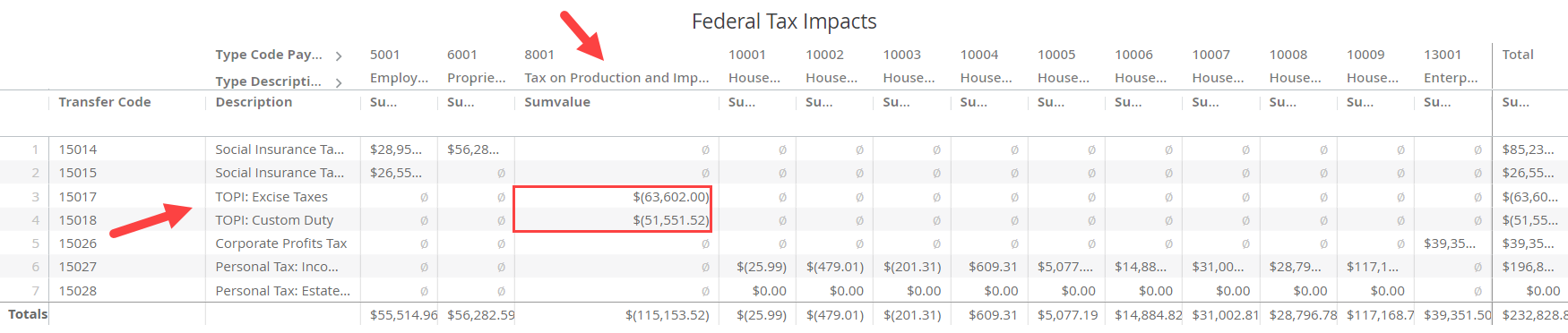Select the Description column header
Viewport: 1568px width, 333px height.
254,102
